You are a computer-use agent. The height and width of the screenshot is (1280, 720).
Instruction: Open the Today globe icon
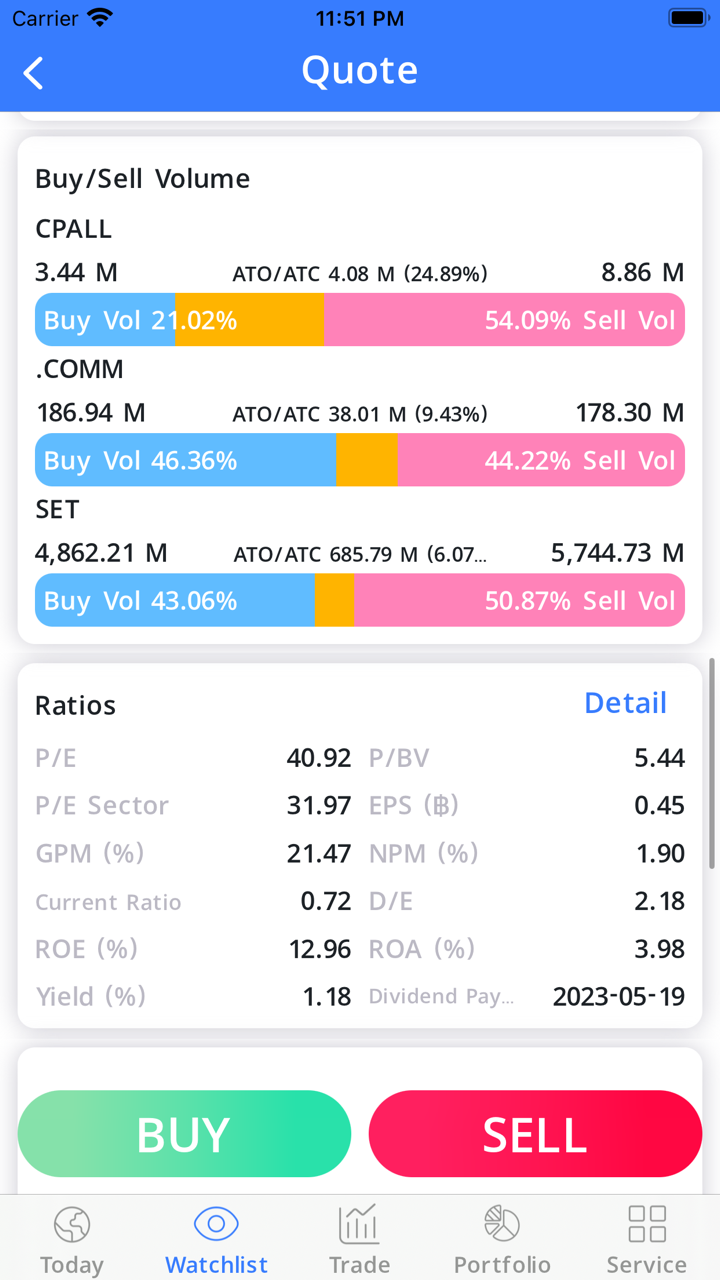click(72, 1224)
